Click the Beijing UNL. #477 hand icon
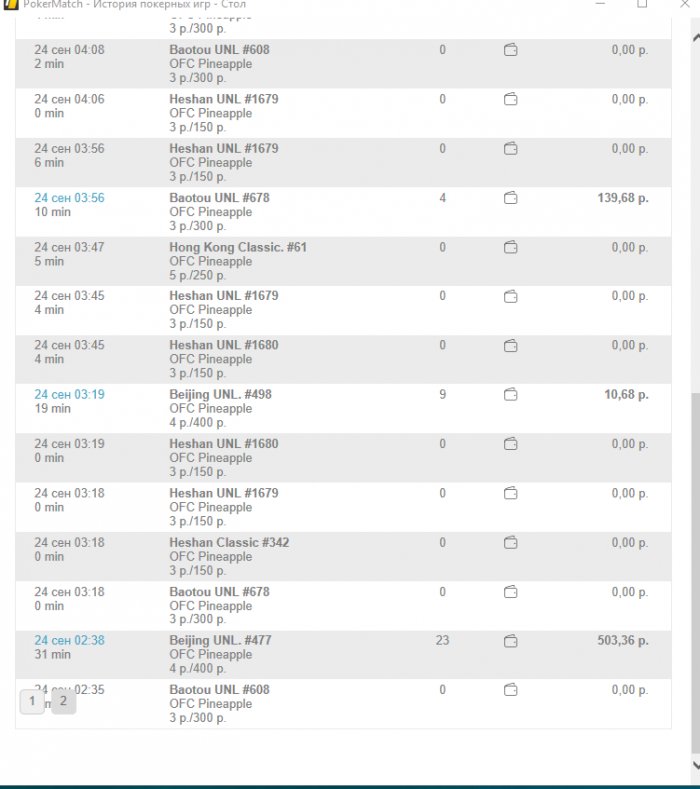700x789 pixels. coord(510,641)
